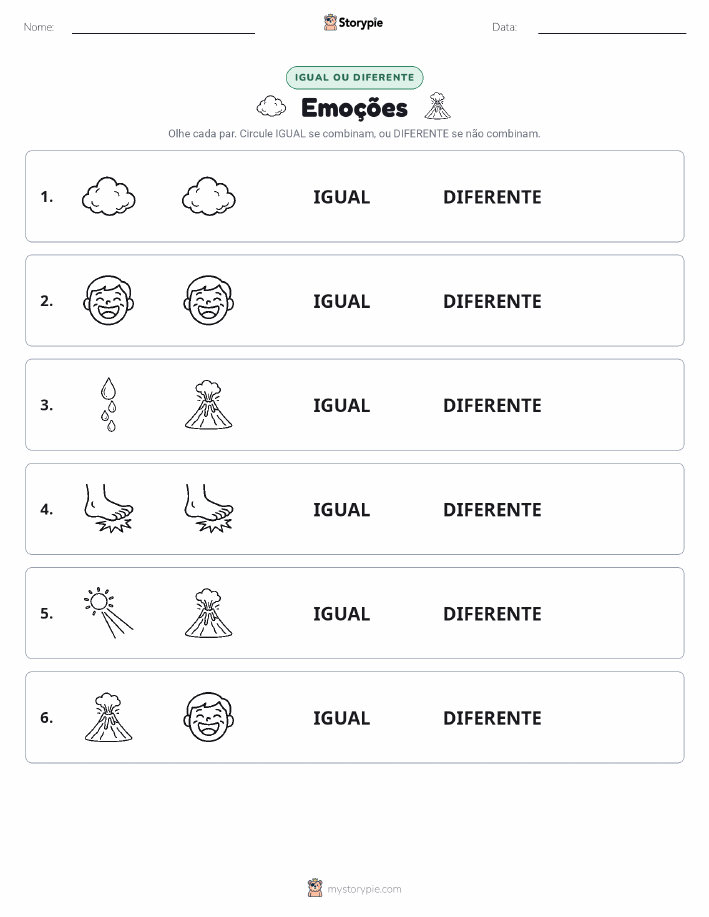Choose IGUAL for pair 1

coord(342,197)
